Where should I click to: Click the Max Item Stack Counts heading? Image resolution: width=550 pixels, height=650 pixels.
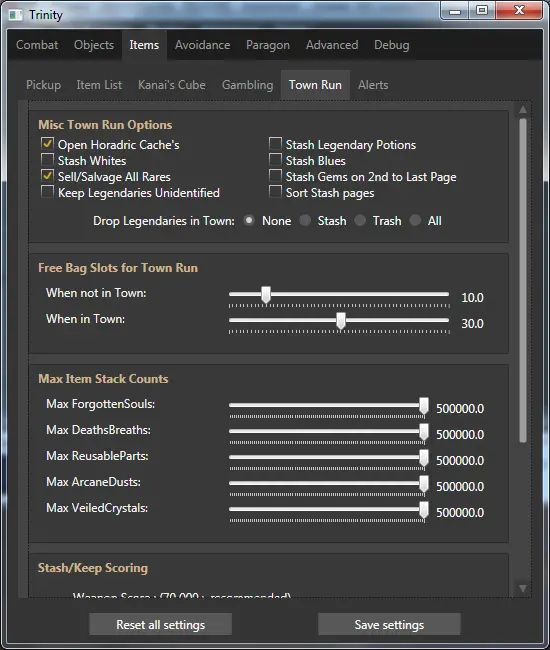coord(103,379)
